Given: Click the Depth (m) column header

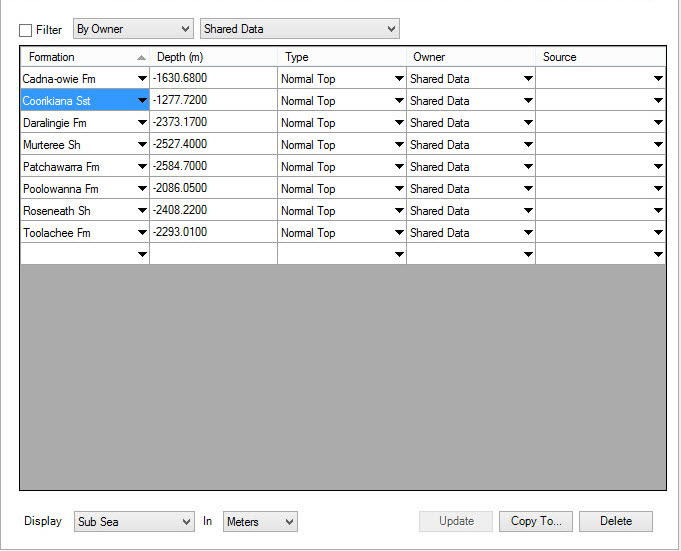Looking at the screenshot, I should [212, 57].
